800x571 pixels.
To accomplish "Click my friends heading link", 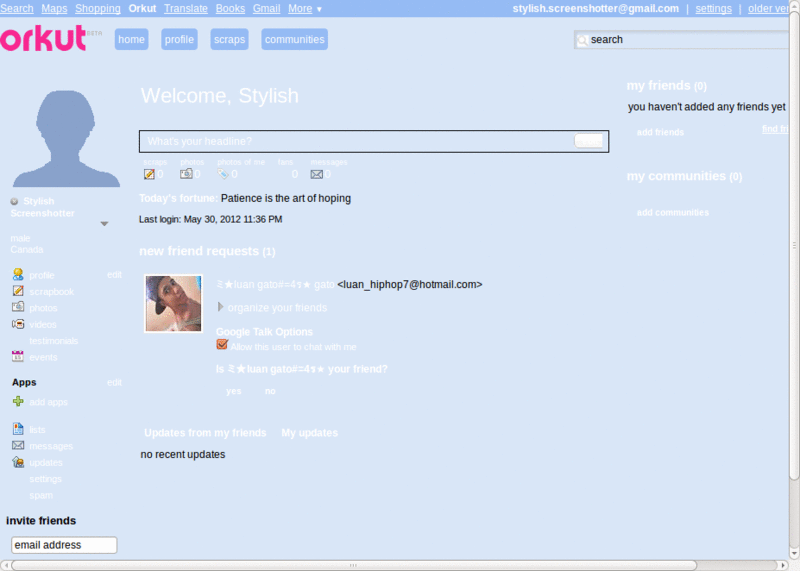I will (x=666, y=86).
